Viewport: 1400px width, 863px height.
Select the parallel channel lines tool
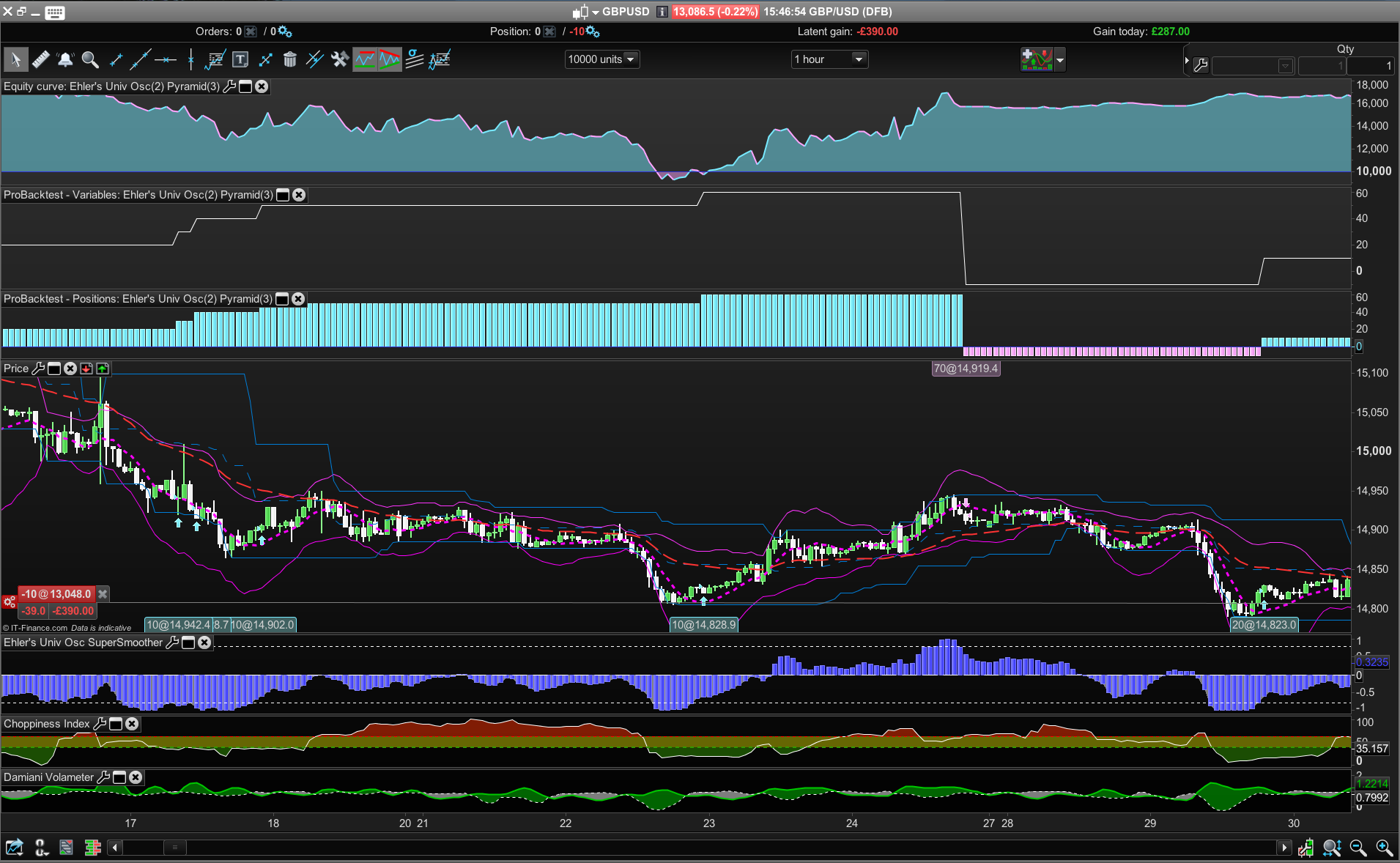point(315,59)
